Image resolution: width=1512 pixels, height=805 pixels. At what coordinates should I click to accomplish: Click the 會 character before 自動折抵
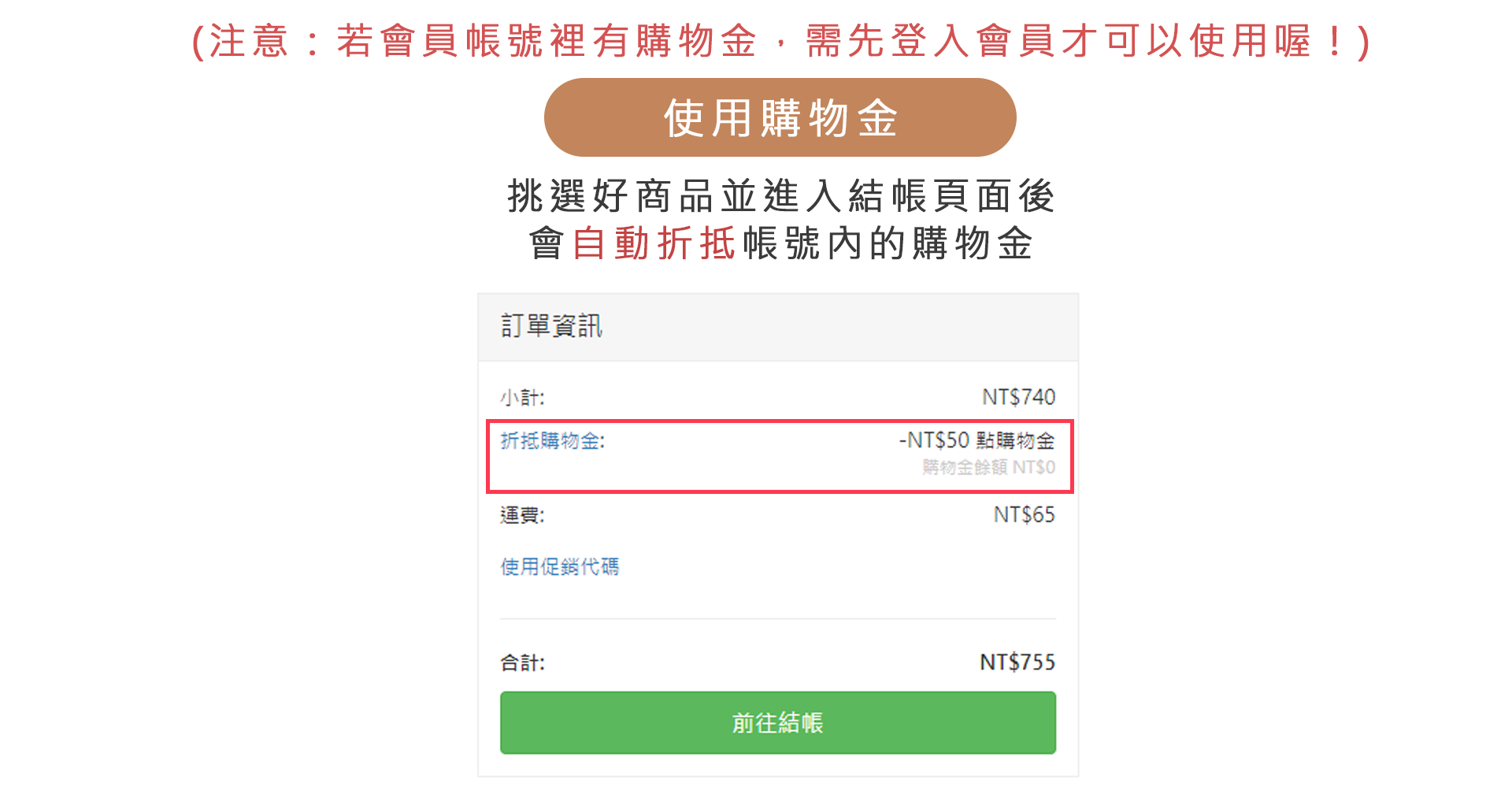point(547,243)
